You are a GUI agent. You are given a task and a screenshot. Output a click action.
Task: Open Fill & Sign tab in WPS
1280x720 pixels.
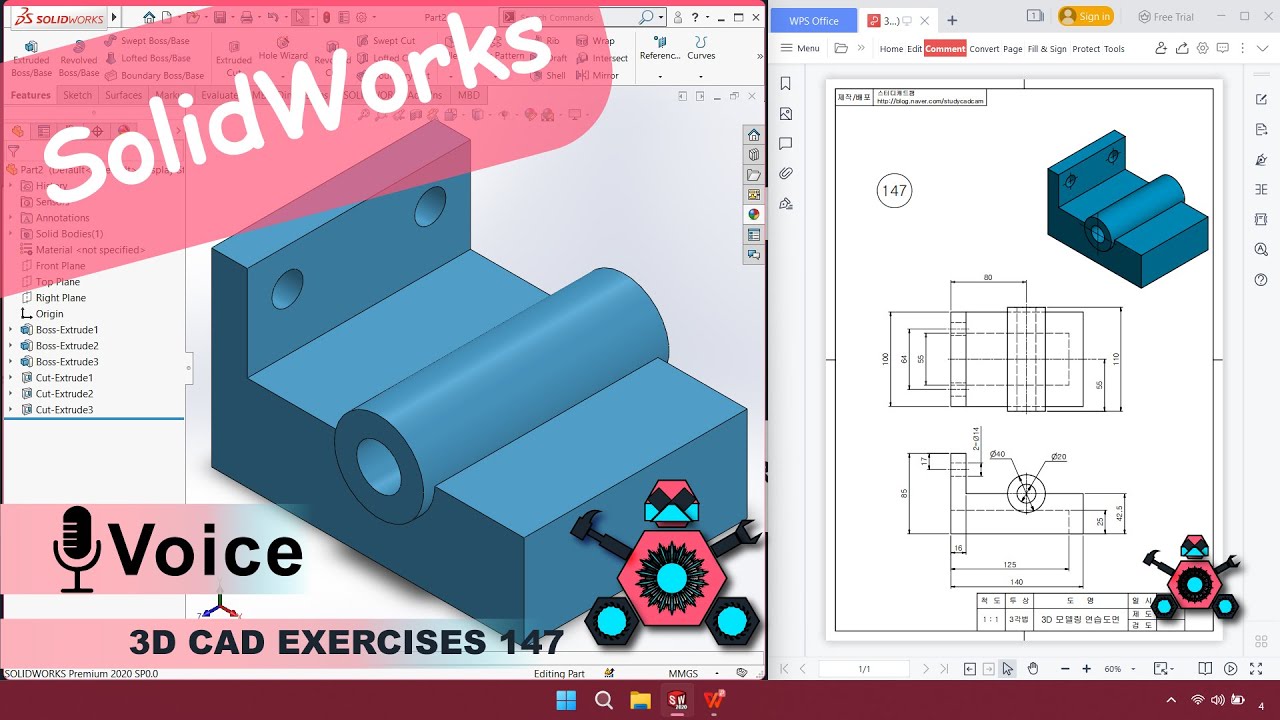tap(1047, 48)
